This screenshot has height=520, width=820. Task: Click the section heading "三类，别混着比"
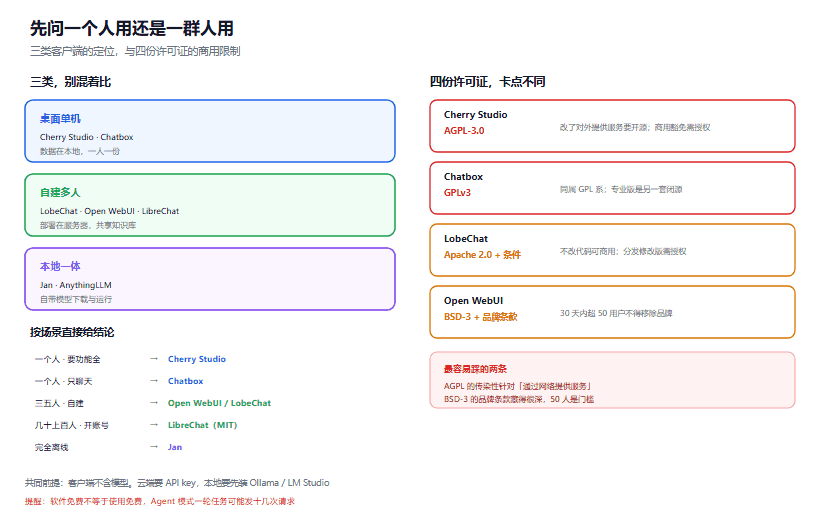[x=71, y=82]
